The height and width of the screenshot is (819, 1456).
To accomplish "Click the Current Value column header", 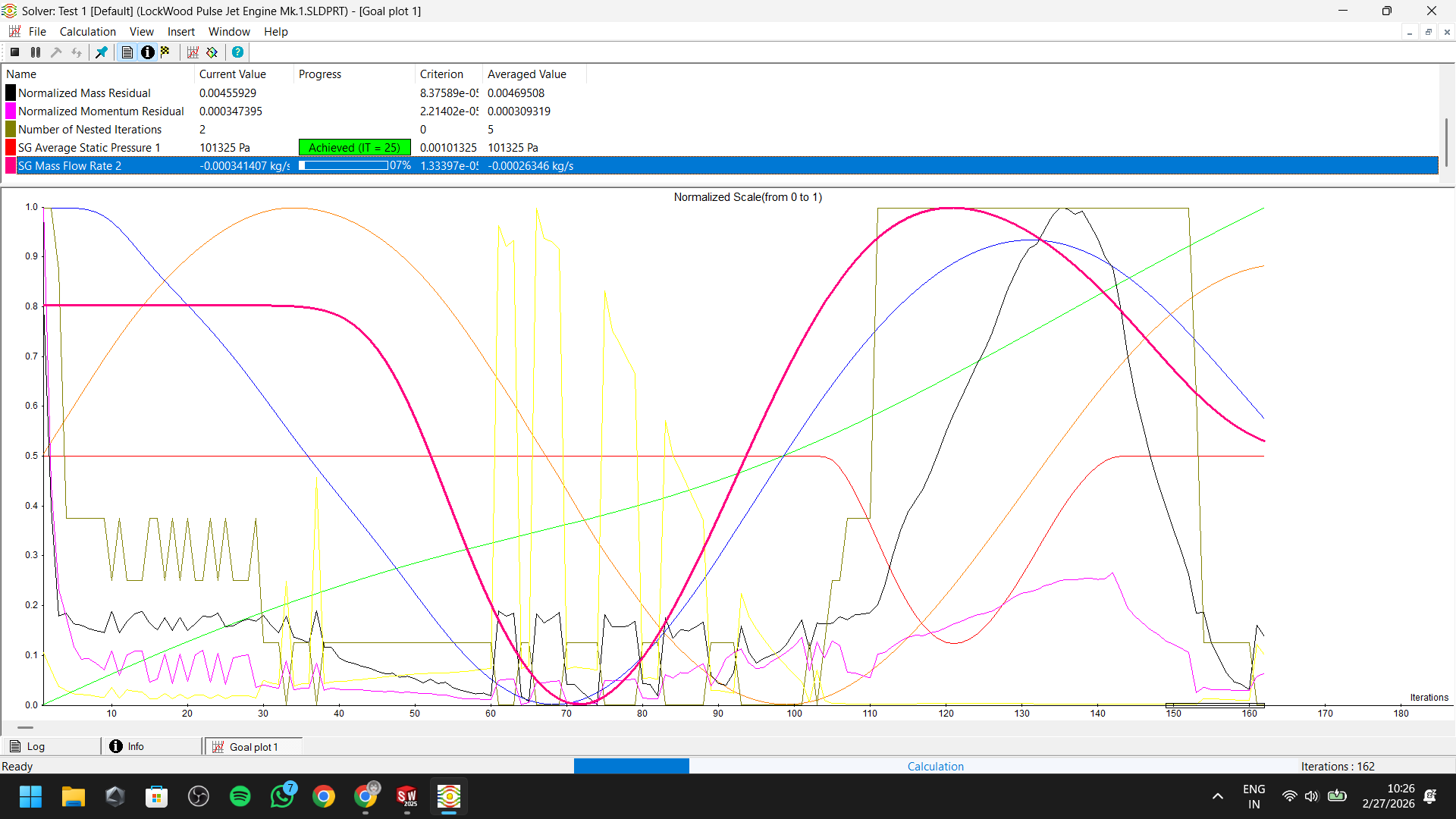I will 244,74.
